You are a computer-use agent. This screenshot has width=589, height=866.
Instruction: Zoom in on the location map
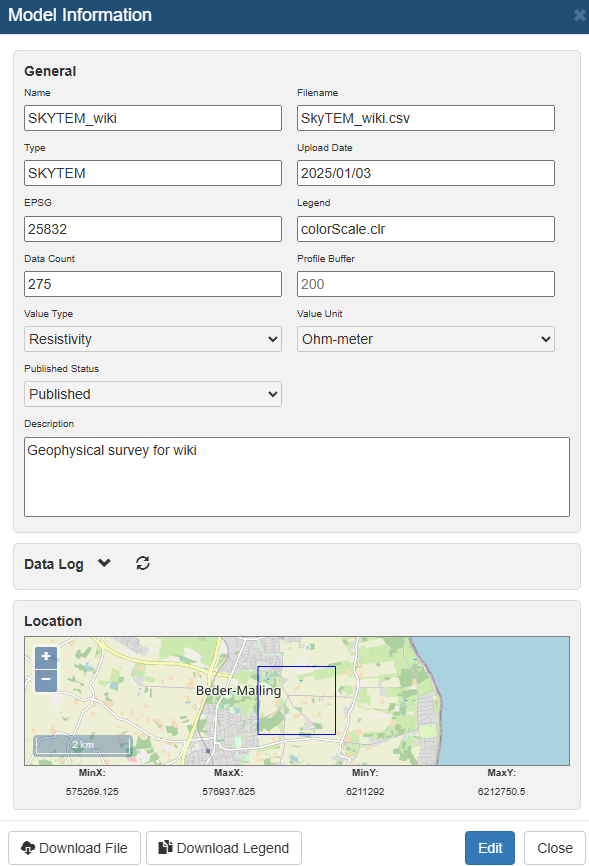(x=46, y=657)
